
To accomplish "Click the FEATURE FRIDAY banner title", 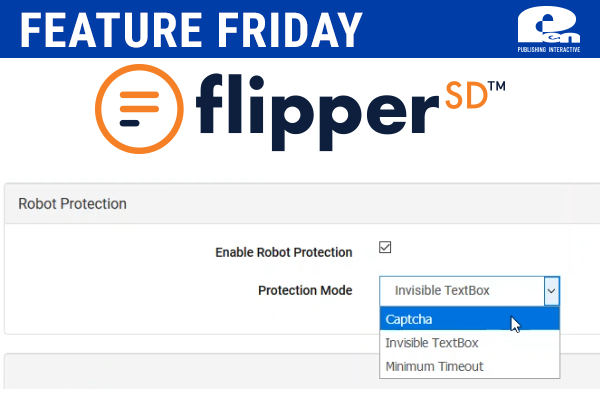I will point(191,30).
